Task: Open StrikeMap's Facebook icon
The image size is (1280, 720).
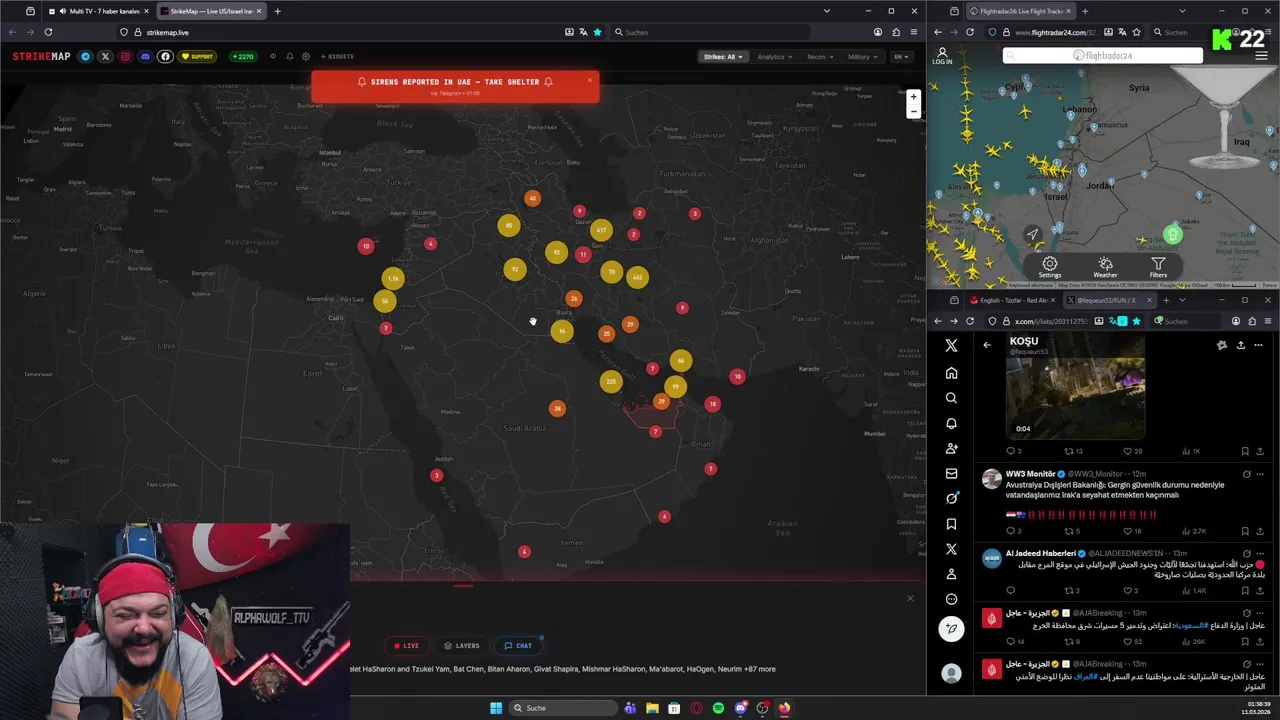Action: (x=166, y=57)
